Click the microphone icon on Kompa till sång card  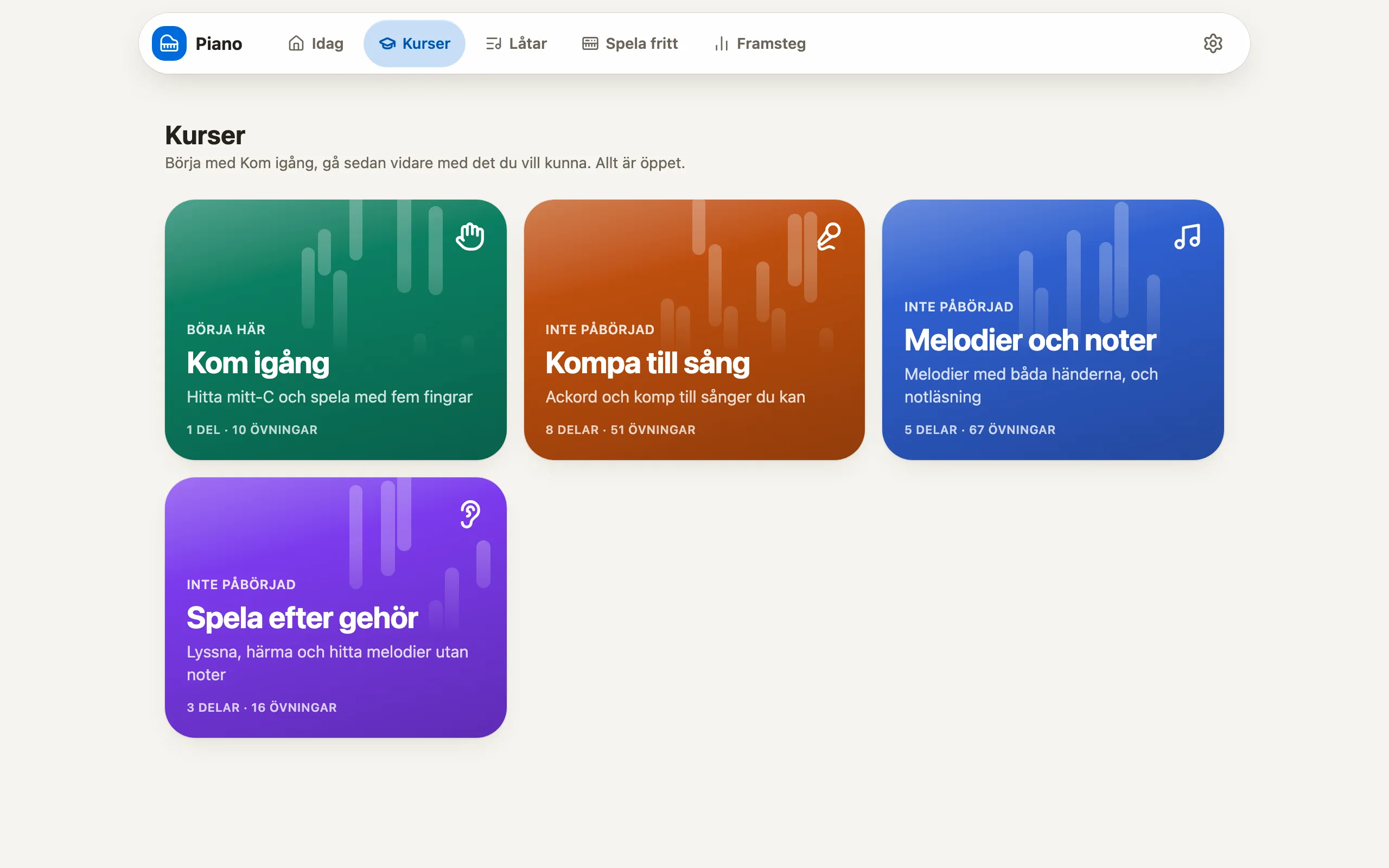(x=829, y=237)
